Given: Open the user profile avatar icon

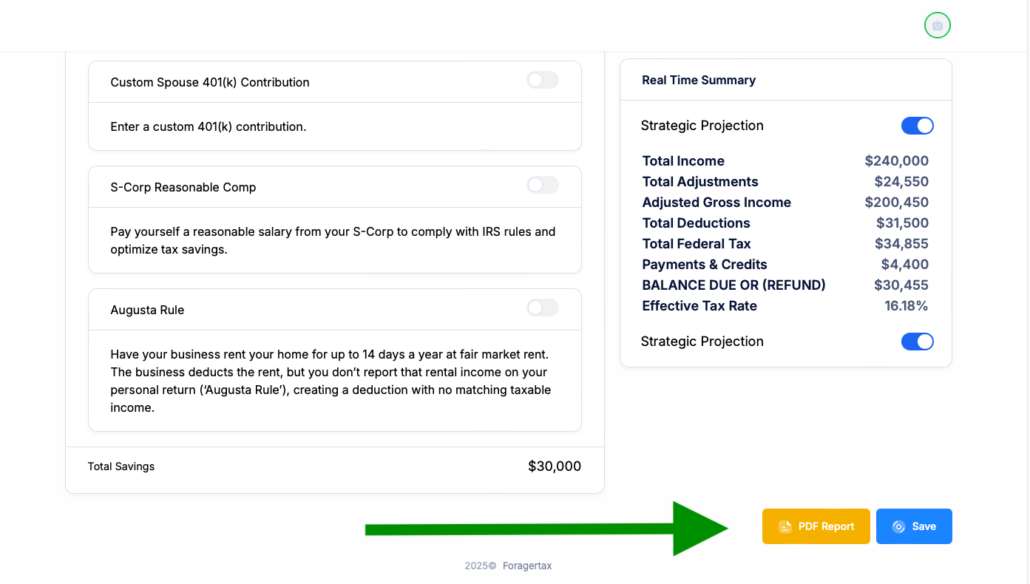Looking at the screenshot, I should pos(937,26).
